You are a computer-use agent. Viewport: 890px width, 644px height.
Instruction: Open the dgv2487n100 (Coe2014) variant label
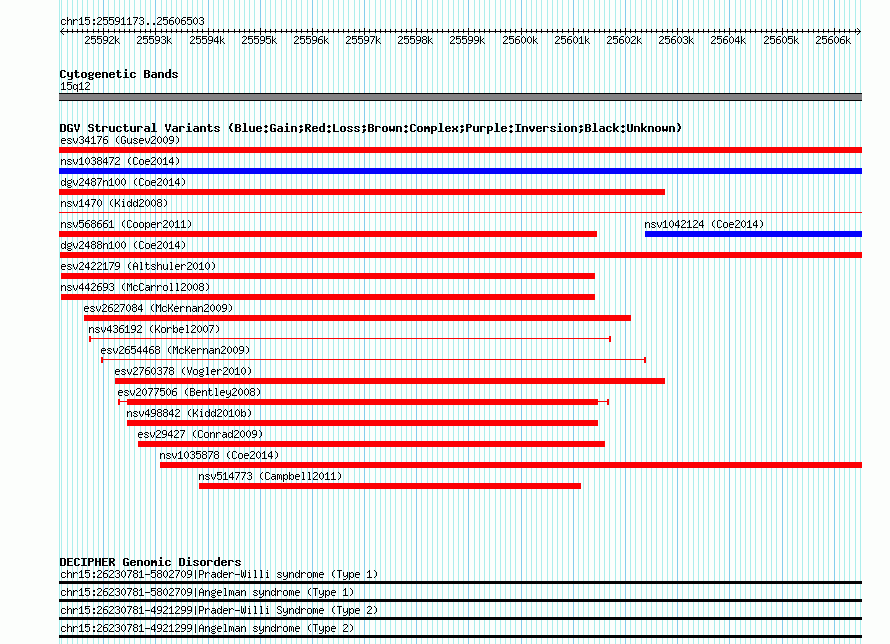click(x=123, y=182)
